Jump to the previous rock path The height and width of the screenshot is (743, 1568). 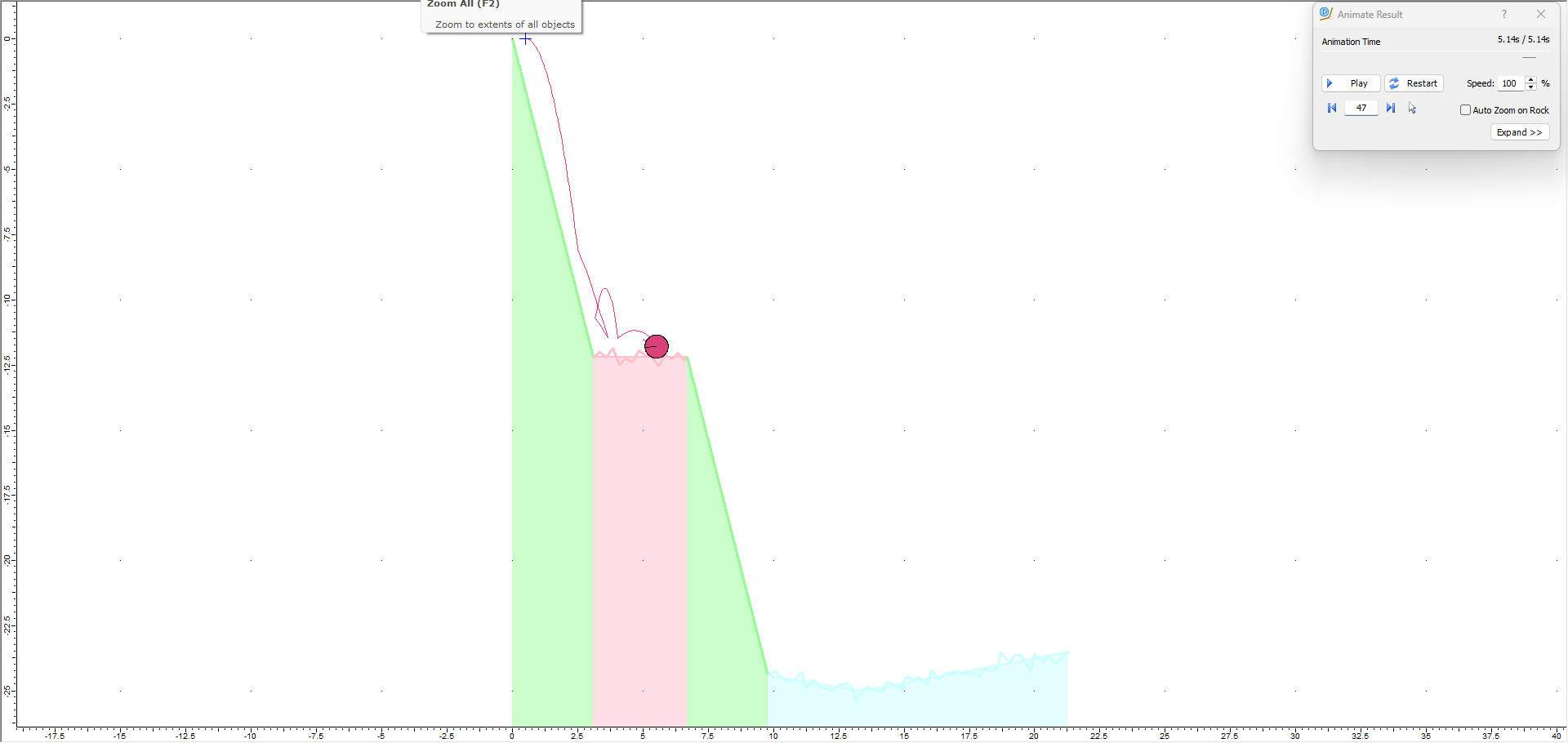pyautogui.click(x=1332, y=109)
